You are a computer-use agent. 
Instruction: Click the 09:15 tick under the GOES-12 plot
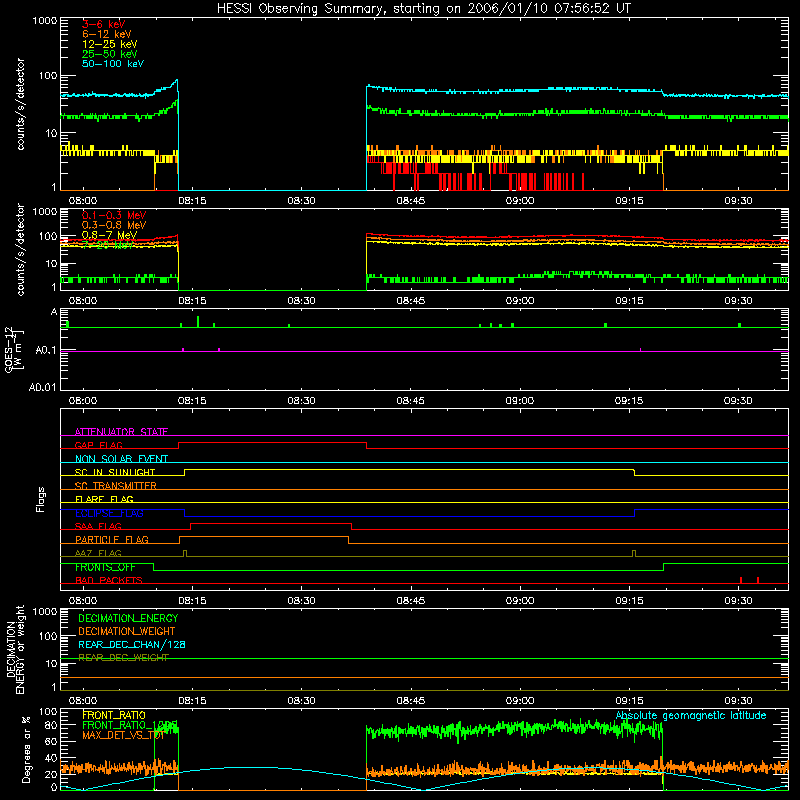[x=629, y=400]
